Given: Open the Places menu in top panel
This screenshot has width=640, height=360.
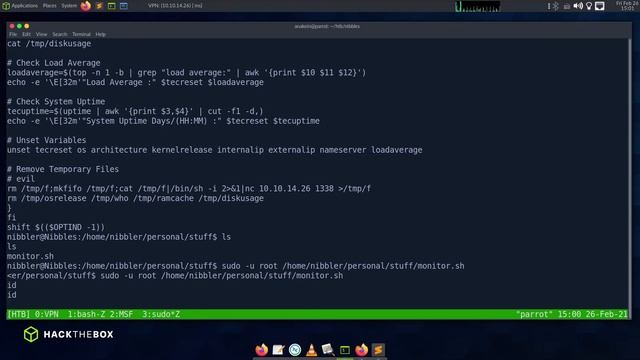Looking at the screenshot, I should click(50, 6).
